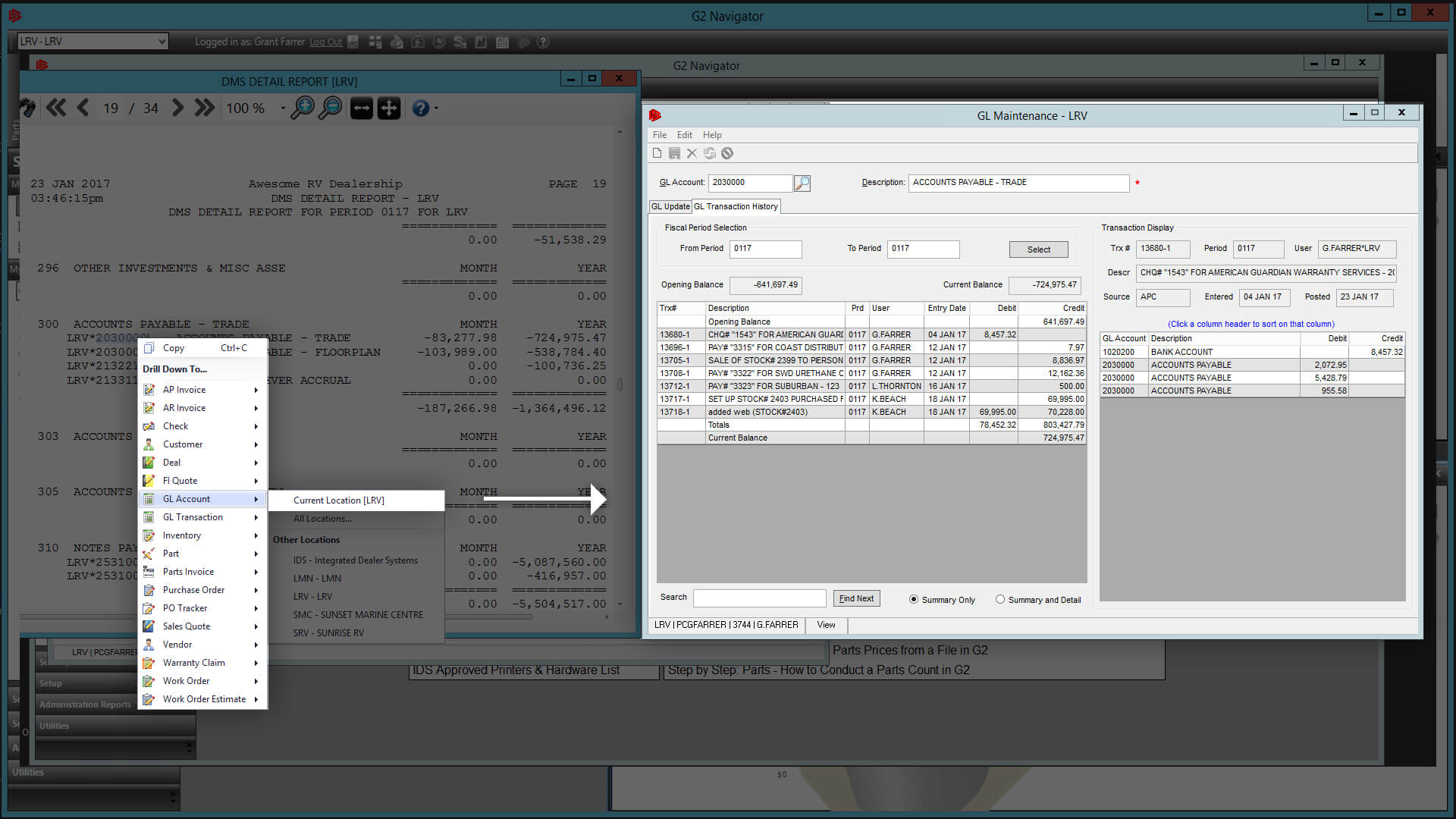Click the report's vertical scrollbar thumb
1456x819 pixels.
(620, 384)
